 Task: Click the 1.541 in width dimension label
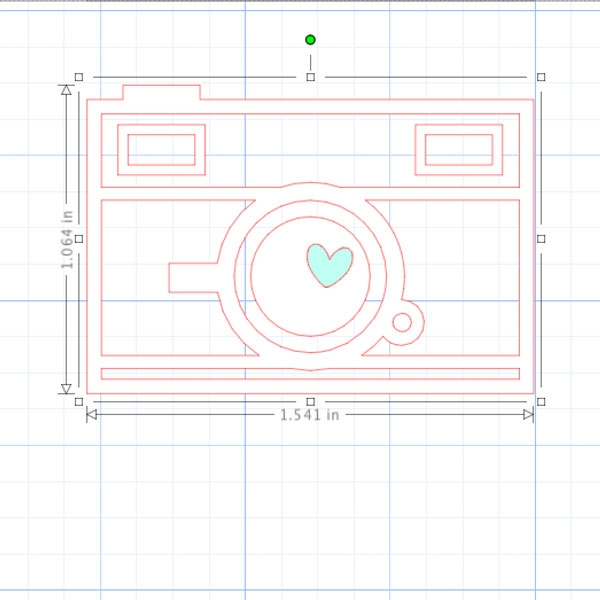coord(310,415)
